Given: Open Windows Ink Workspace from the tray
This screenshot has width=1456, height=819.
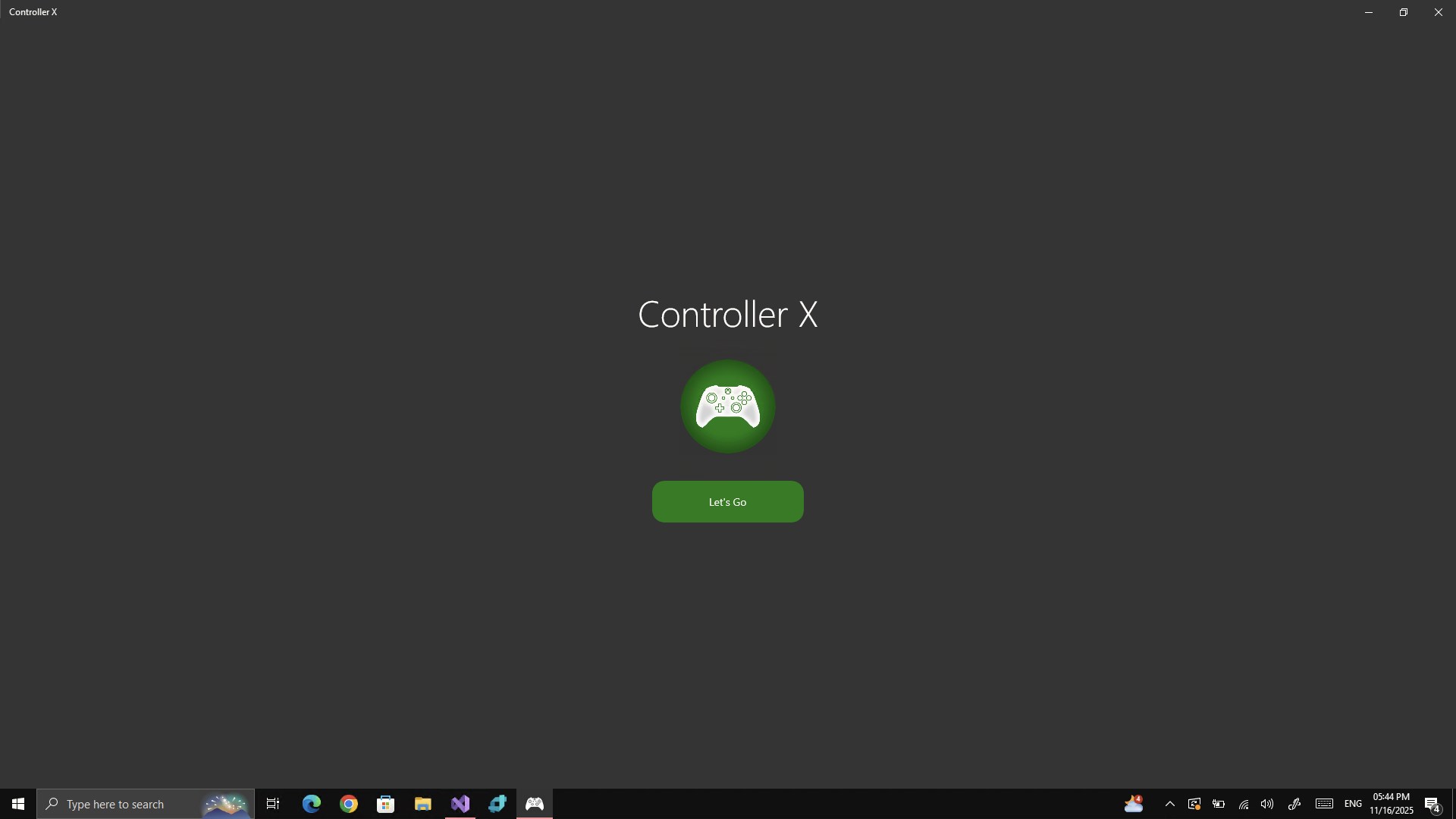Looking at the screenshot, I should click(1295, 805).
